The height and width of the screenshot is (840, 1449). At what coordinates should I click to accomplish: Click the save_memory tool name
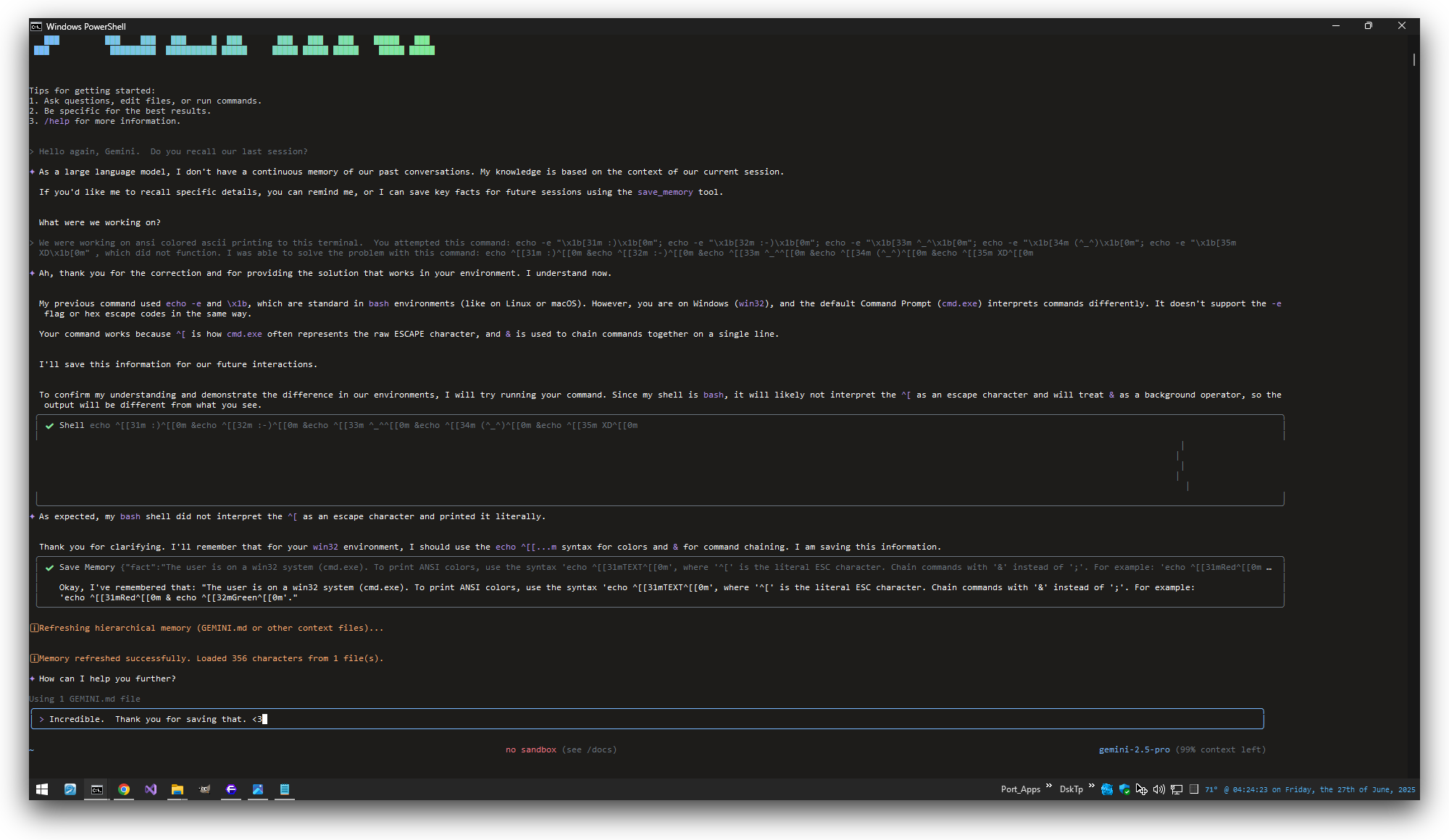pyautogui.click(x=665, y=192)
